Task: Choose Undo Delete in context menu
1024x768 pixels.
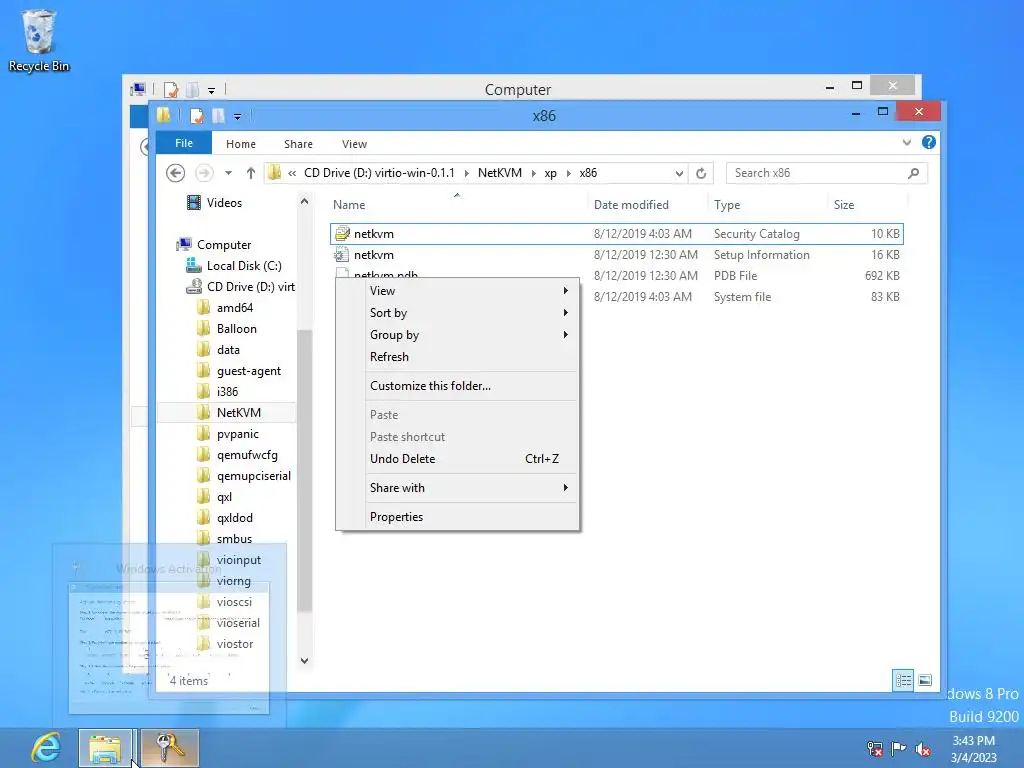Action: 457,459
